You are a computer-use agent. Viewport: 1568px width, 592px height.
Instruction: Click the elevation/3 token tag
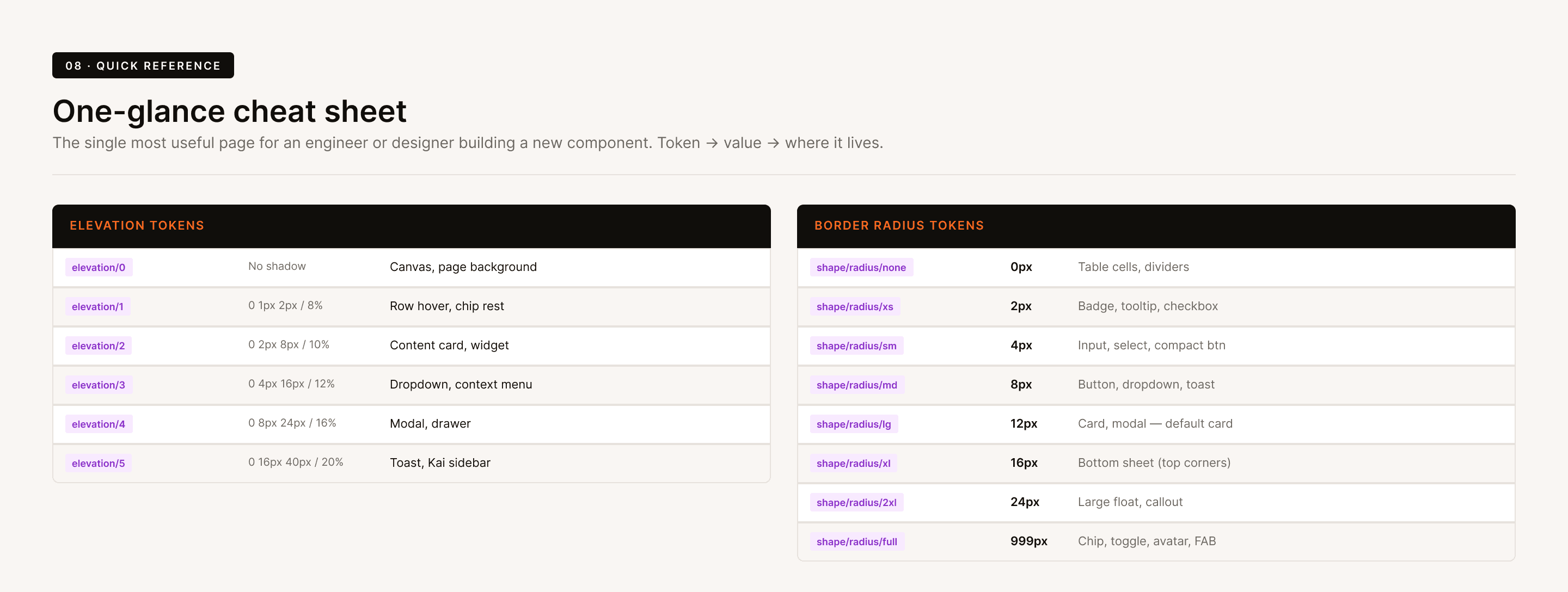[x=99, y=385]
